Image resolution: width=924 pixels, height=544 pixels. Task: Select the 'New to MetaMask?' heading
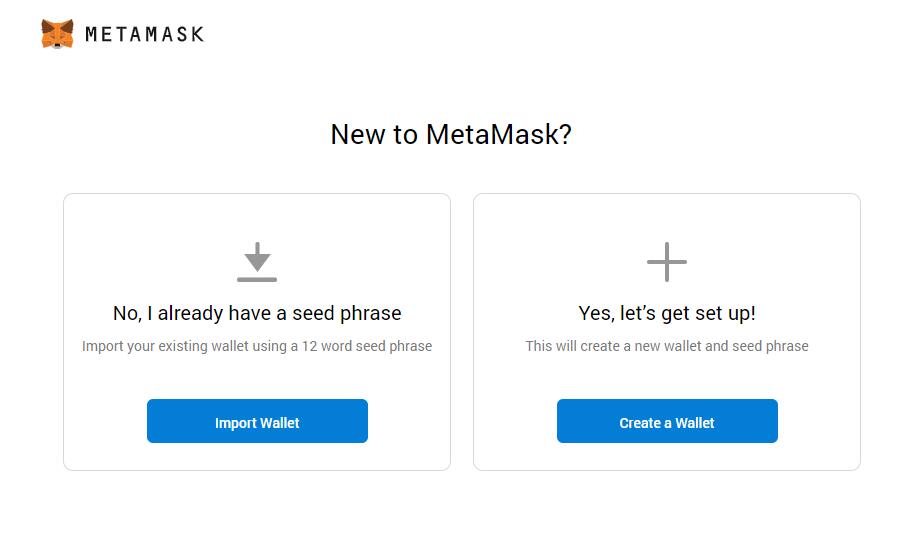[451, 134]
